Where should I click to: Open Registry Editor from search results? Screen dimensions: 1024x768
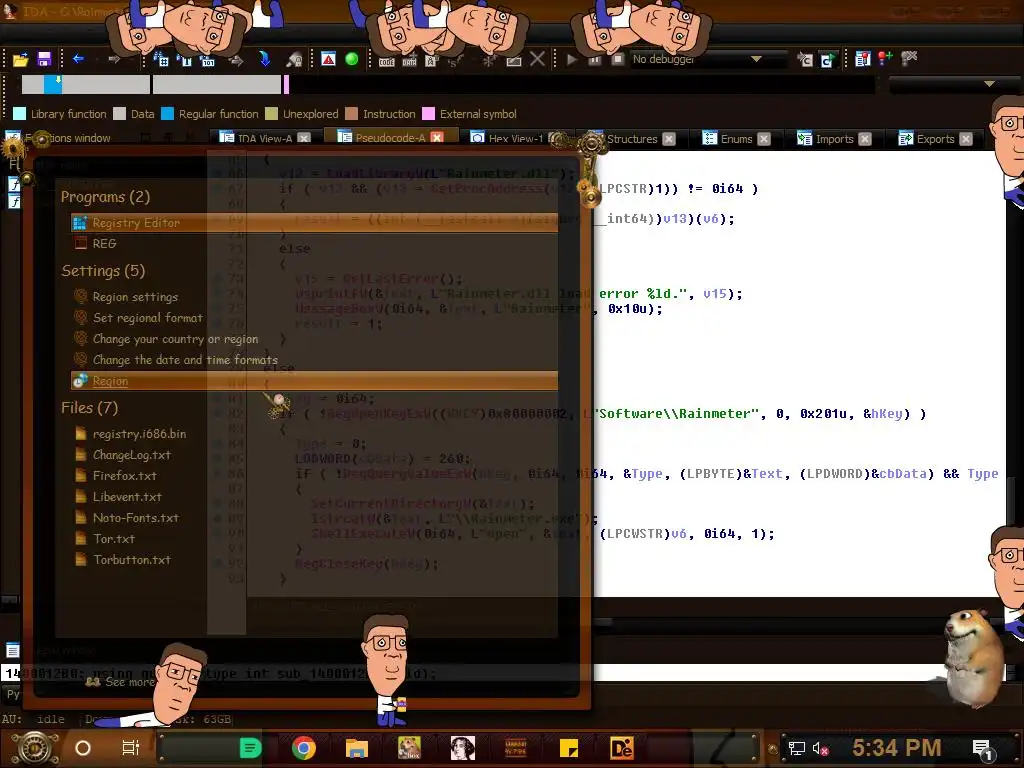[314, 223]
